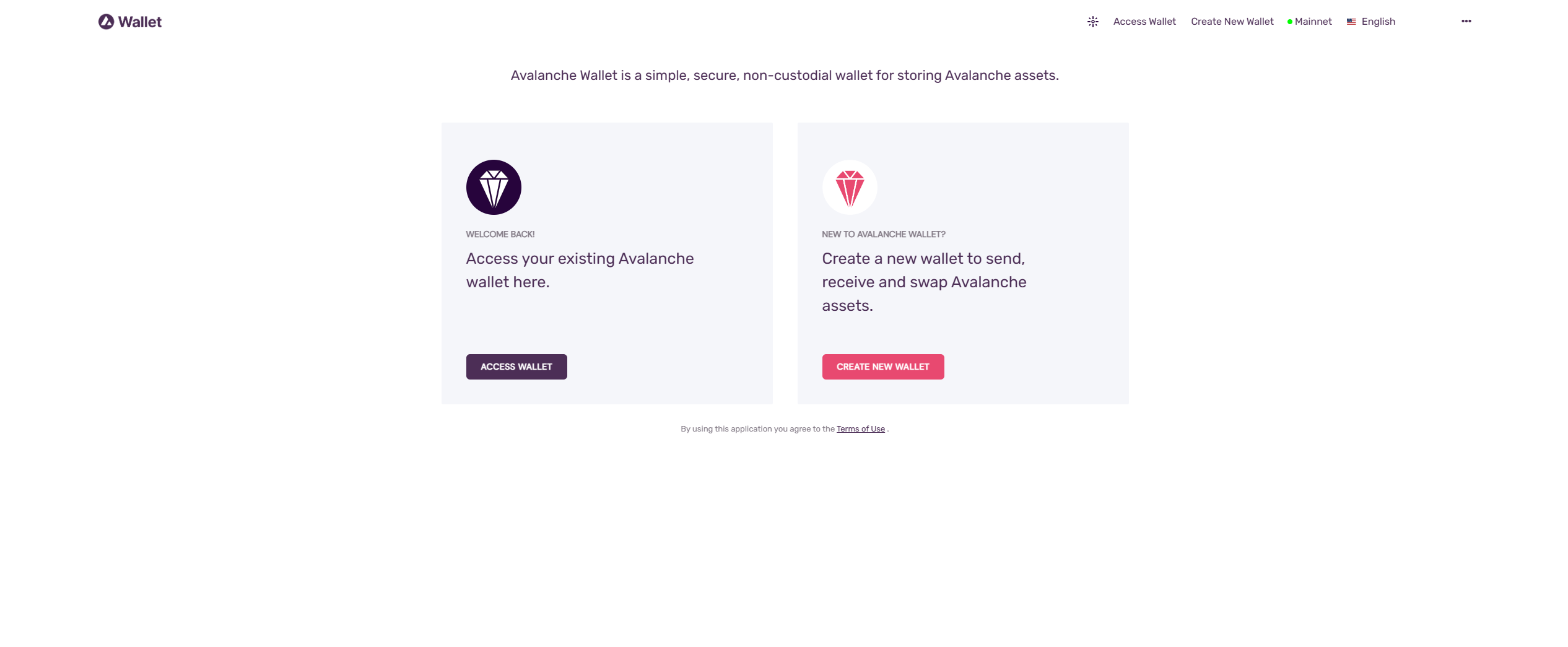Click the Avalanche logo icon in the header
Screen dimensions: 1568x647
coord(106,22)
